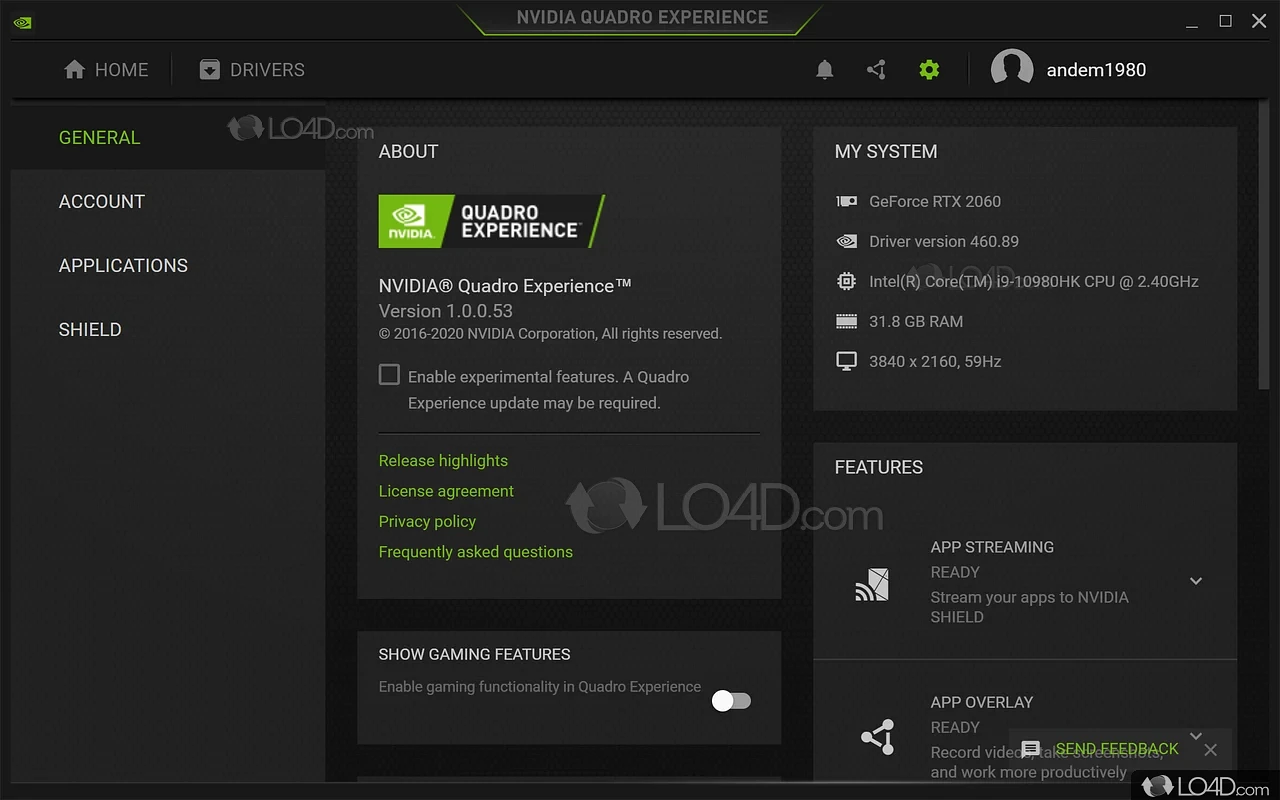Click Send Feedback button
Image resolution: width=1280 pixels, height=800 pixels.
1117,749
